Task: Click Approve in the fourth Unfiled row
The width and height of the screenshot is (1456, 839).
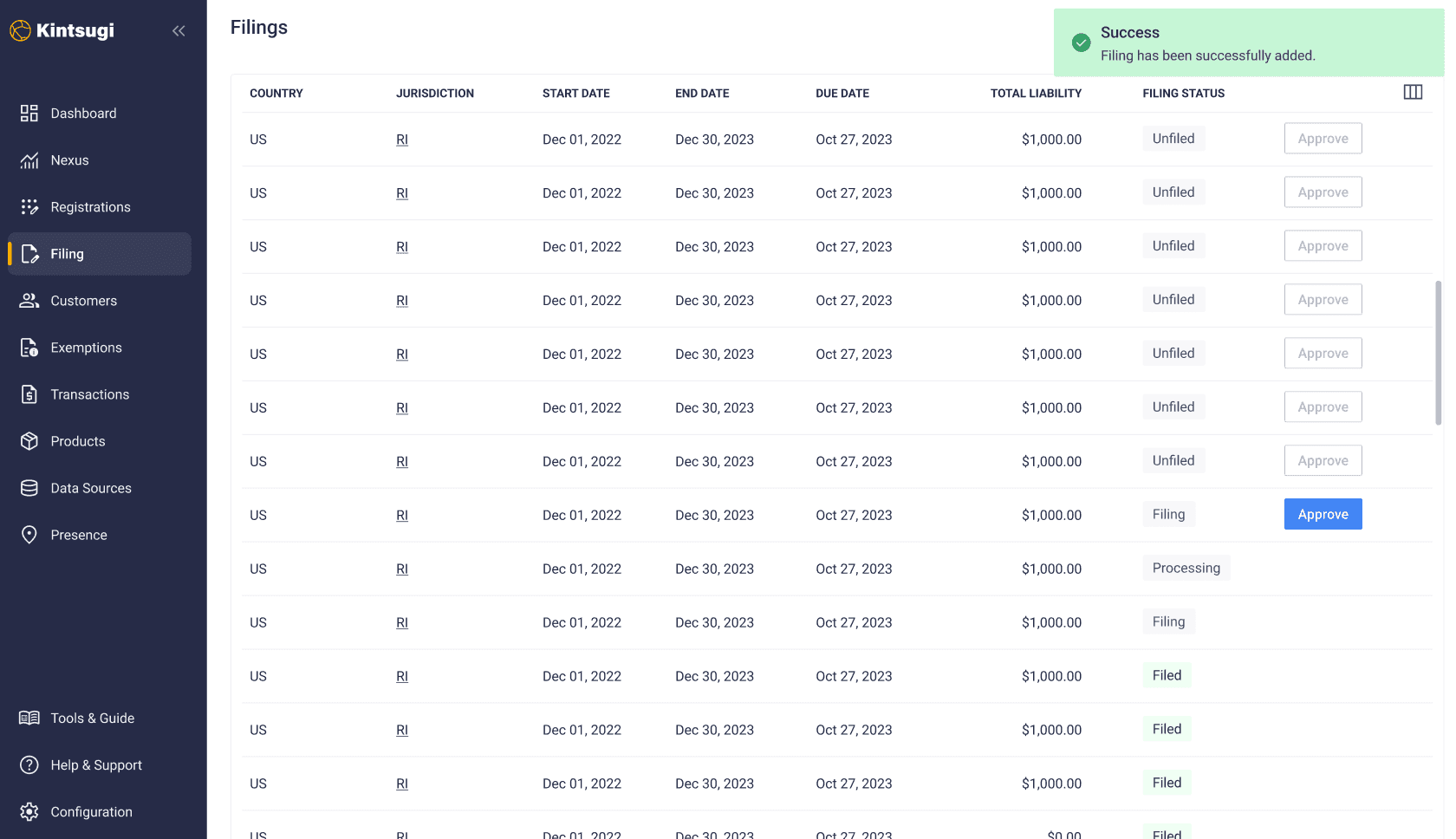Action: click(1323, 300)
